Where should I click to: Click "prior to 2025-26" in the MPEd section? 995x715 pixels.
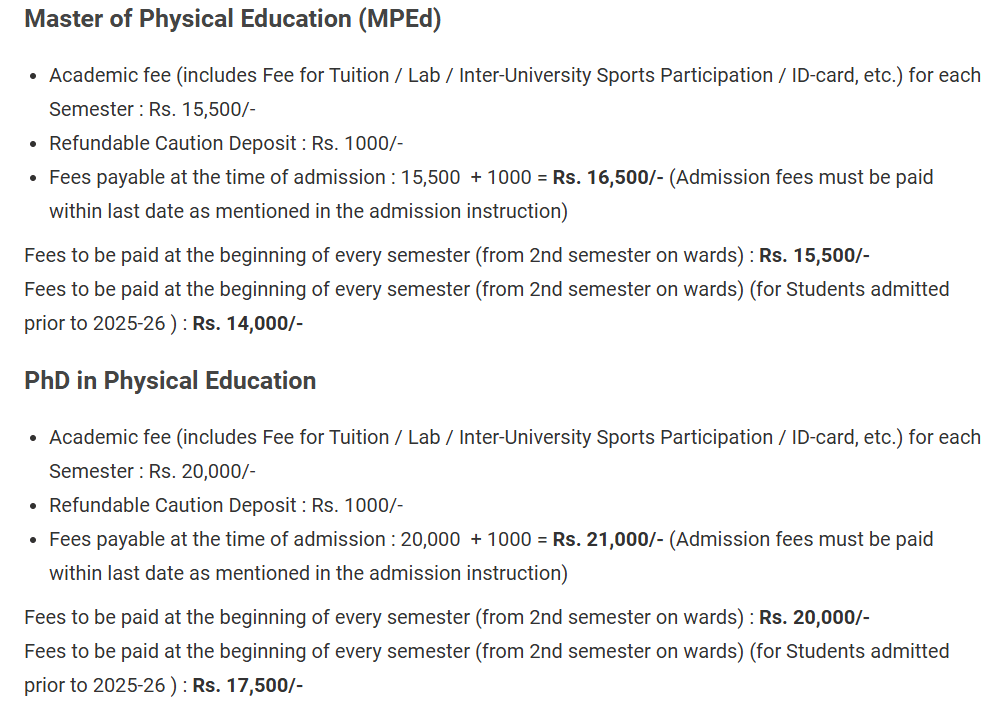(98, 323)
